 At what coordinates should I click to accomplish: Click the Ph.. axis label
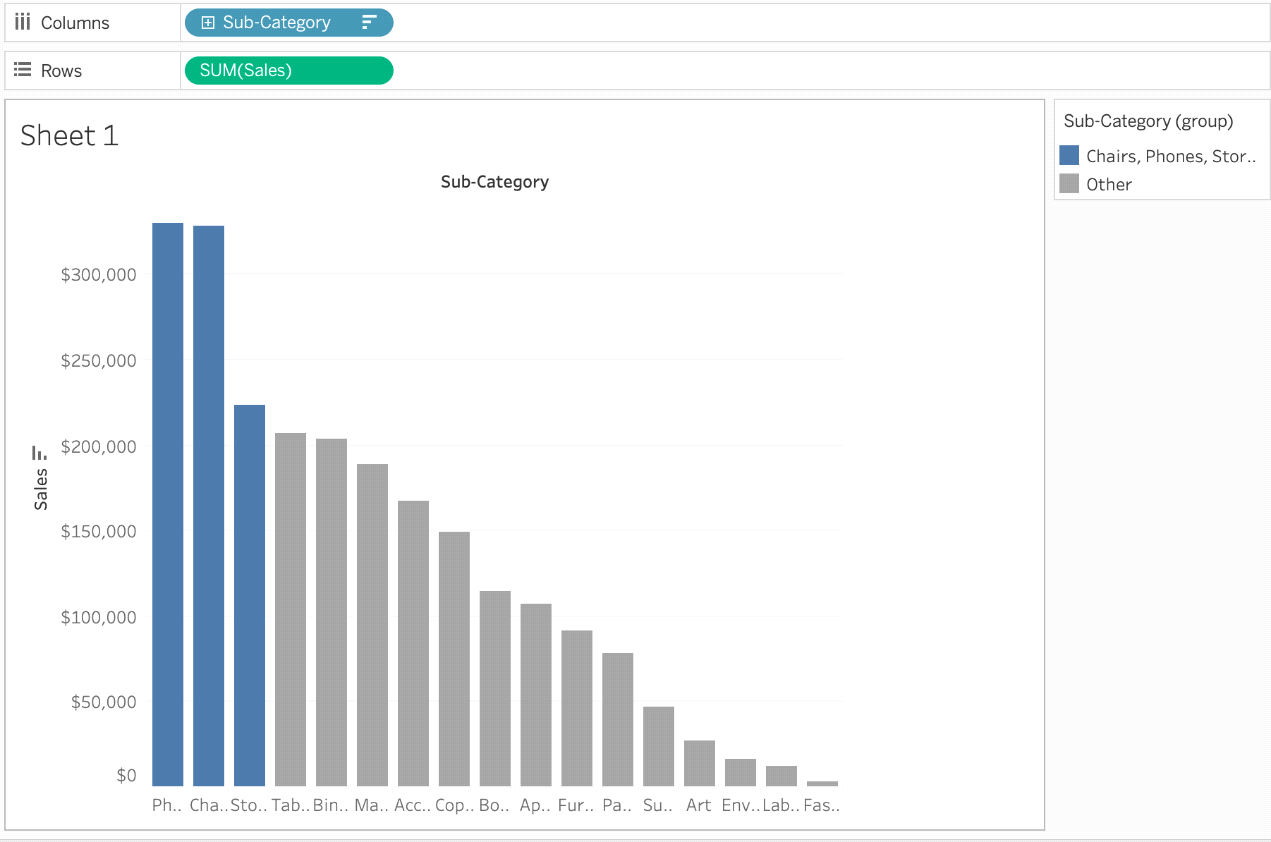tap(166, 804)
